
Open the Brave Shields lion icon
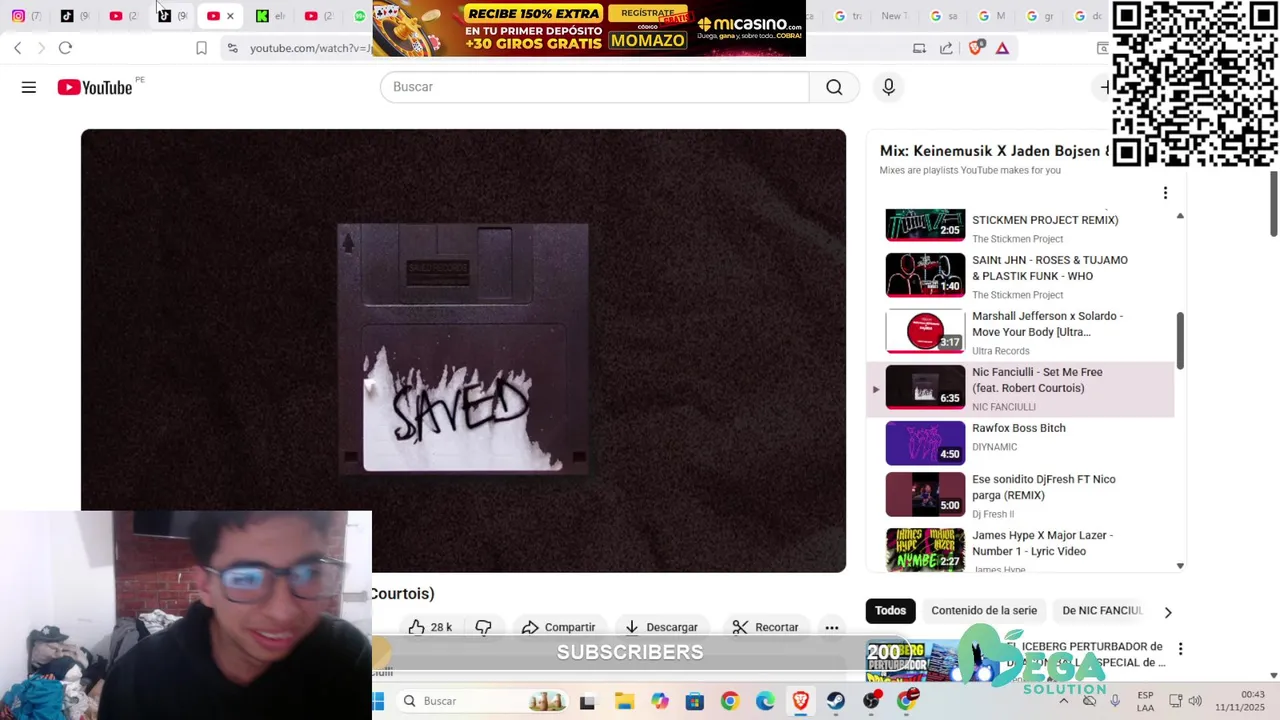pyautogui.click(x=976, y=48)
